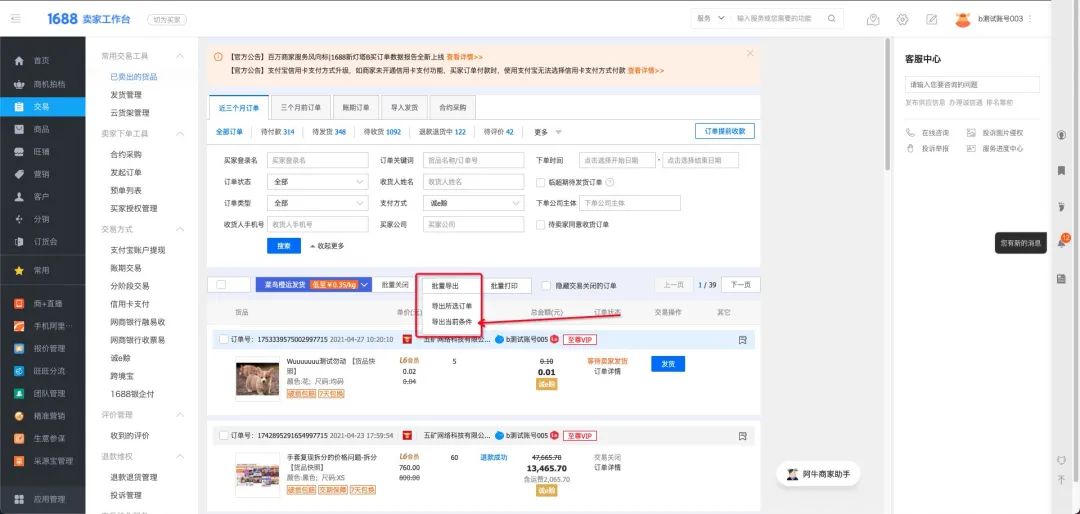The image size is (1080, 514).
Task: Toggle select-all orders checkbox
Action: [x=221, y=285]
